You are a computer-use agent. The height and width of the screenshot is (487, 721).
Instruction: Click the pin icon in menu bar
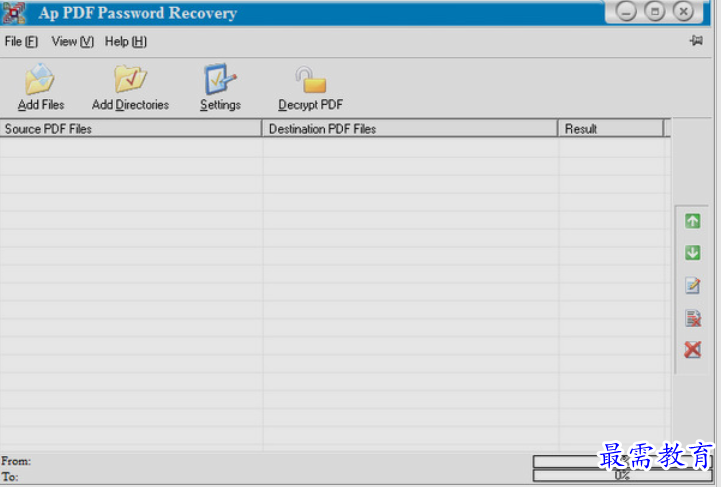coord(696,40)
